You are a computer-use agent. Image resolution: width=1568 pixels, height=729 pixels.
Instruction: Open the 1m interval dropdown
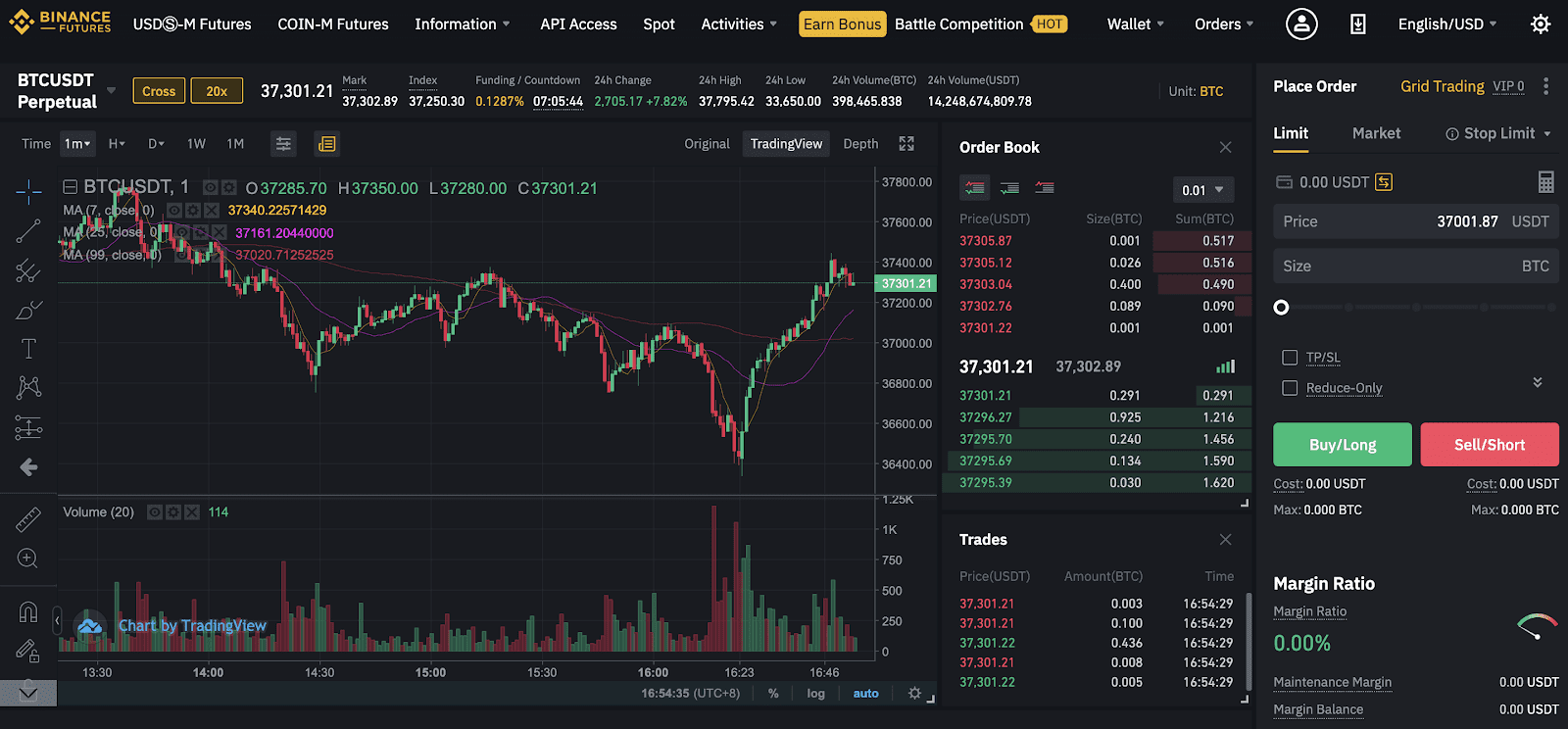(77, 144)
